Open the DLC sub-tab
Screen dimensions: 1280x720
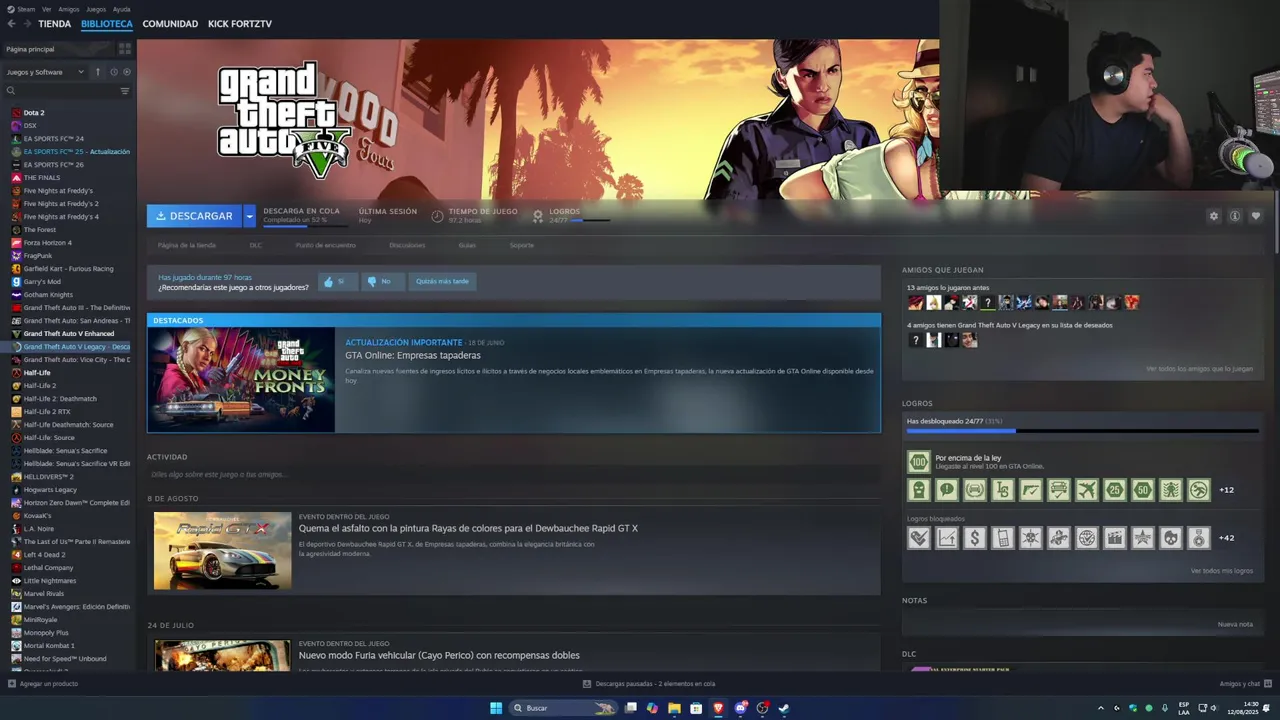point(256,245)
